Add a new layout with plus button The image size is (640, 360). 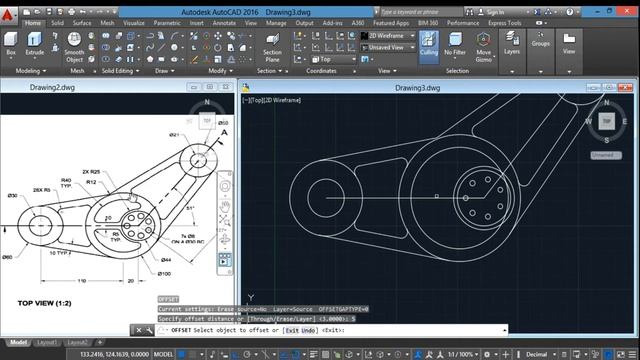click(x=100, y=342)
